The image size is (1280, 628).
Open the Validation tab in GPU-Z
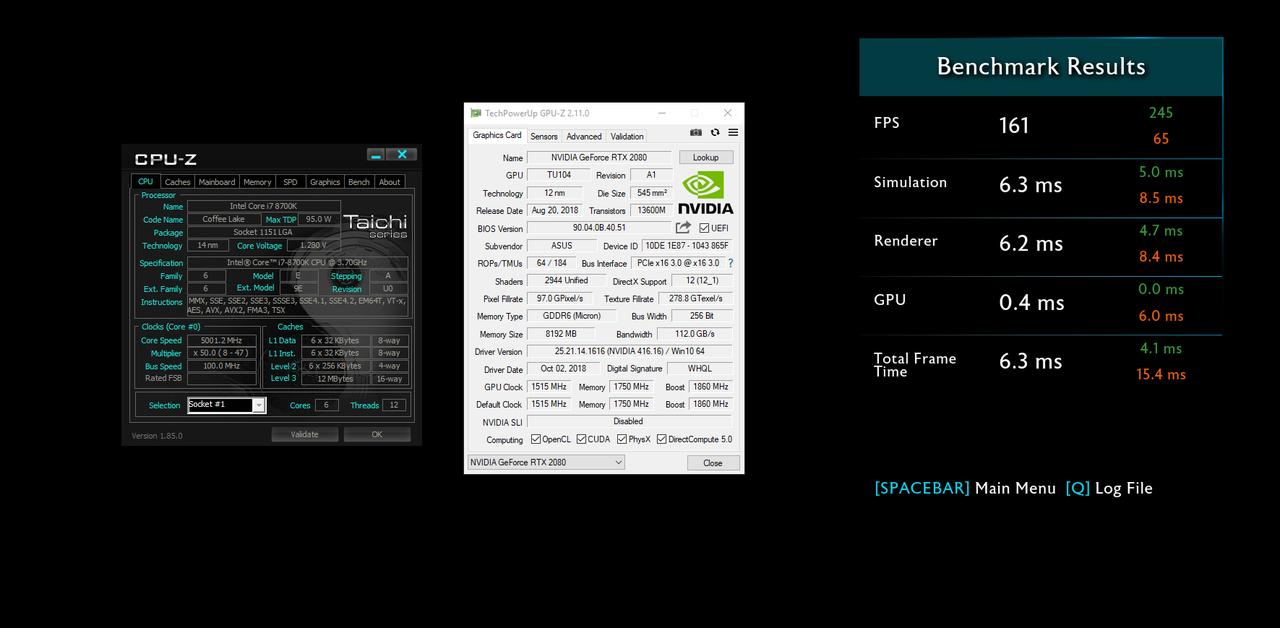[627, 136]
